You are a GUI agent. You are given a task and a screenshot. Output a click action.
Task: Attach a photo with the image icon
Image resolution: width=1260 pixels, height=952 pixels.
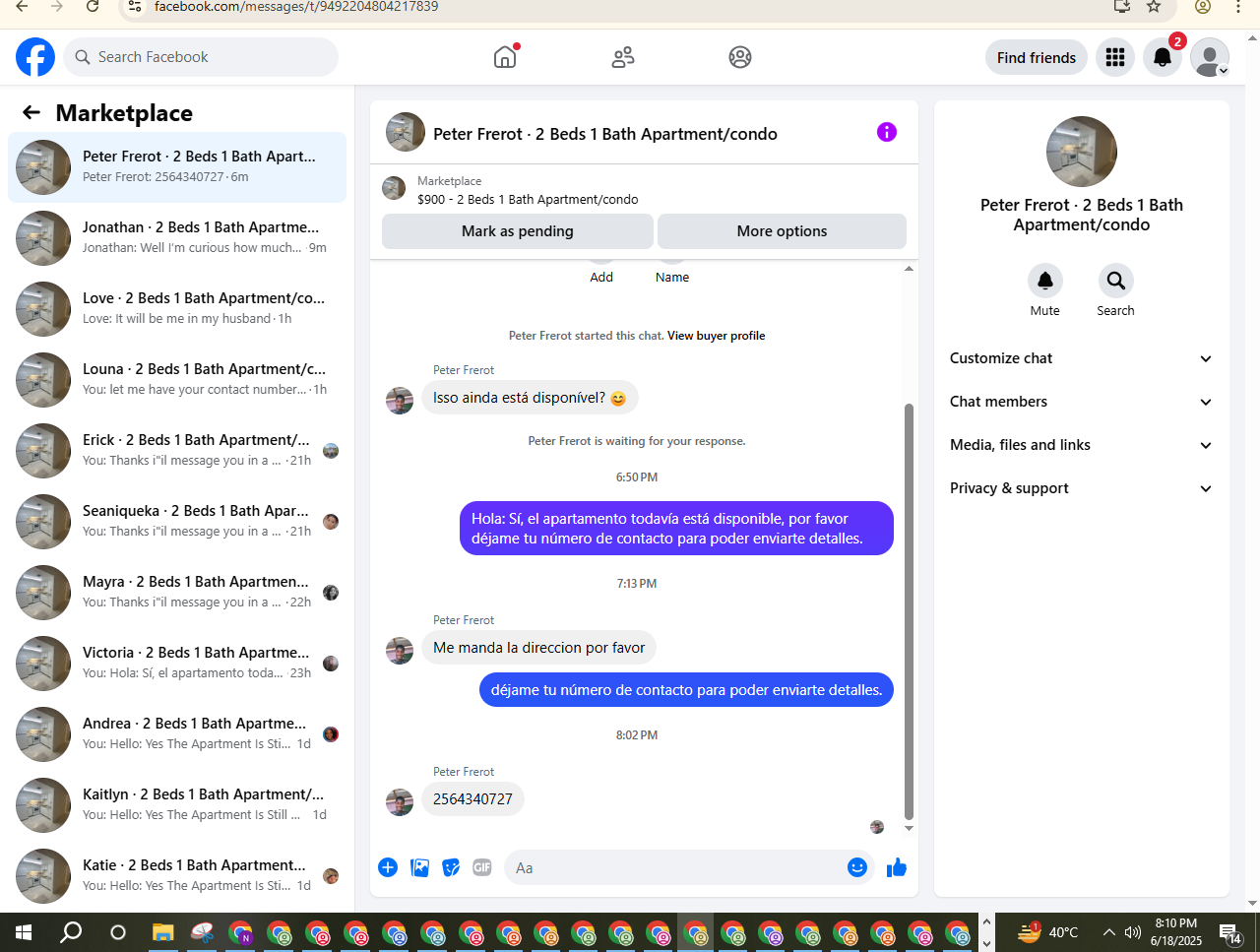(420, 867)
